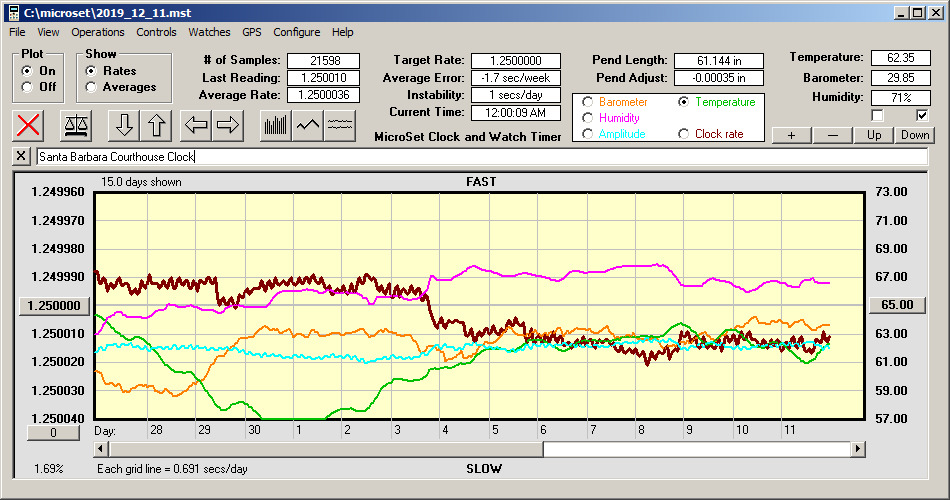Click the Humidity 71% value field
Image resolution: width=950 pixels, height=500 pixels.
900,97
